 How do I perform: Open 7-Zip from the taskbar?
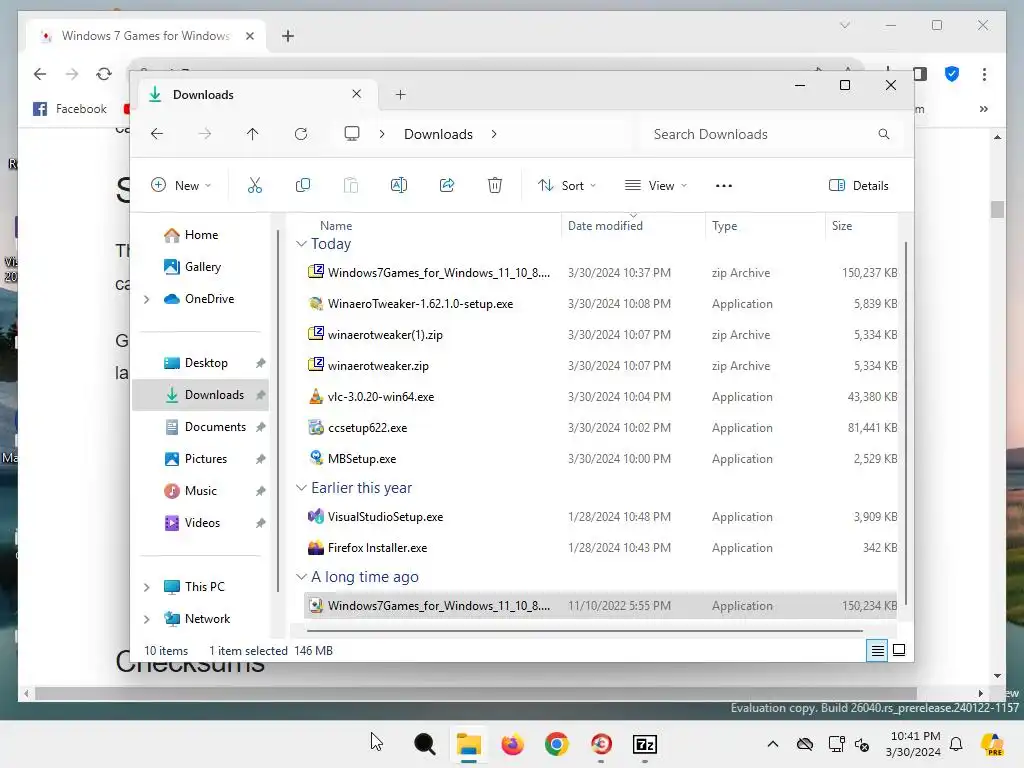pos(645,744)
